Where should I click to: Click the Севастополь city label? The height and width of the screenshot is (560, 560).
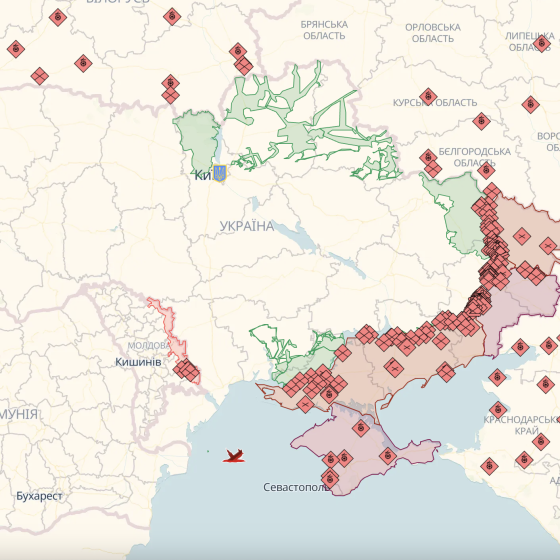tap(296, 487)
